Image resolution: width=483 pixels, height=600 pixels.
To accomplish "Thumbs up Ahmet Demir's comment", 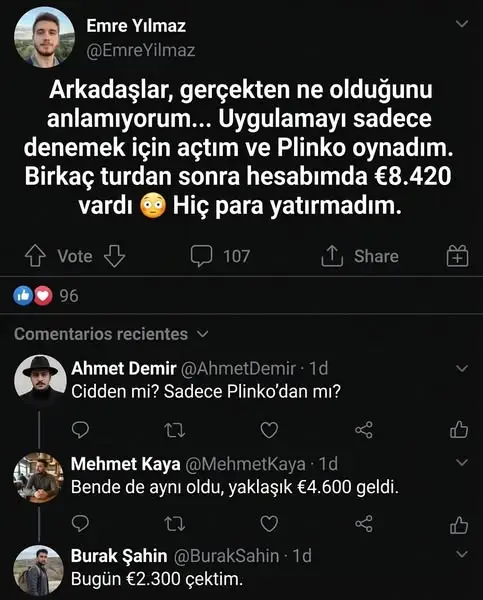I will [459, 429].
